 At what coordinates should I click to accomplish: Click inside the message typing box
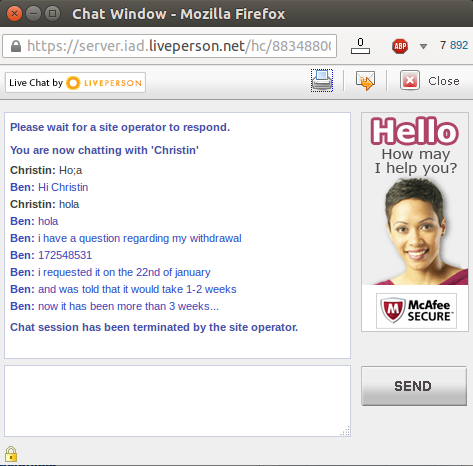[x=177, y=401]
